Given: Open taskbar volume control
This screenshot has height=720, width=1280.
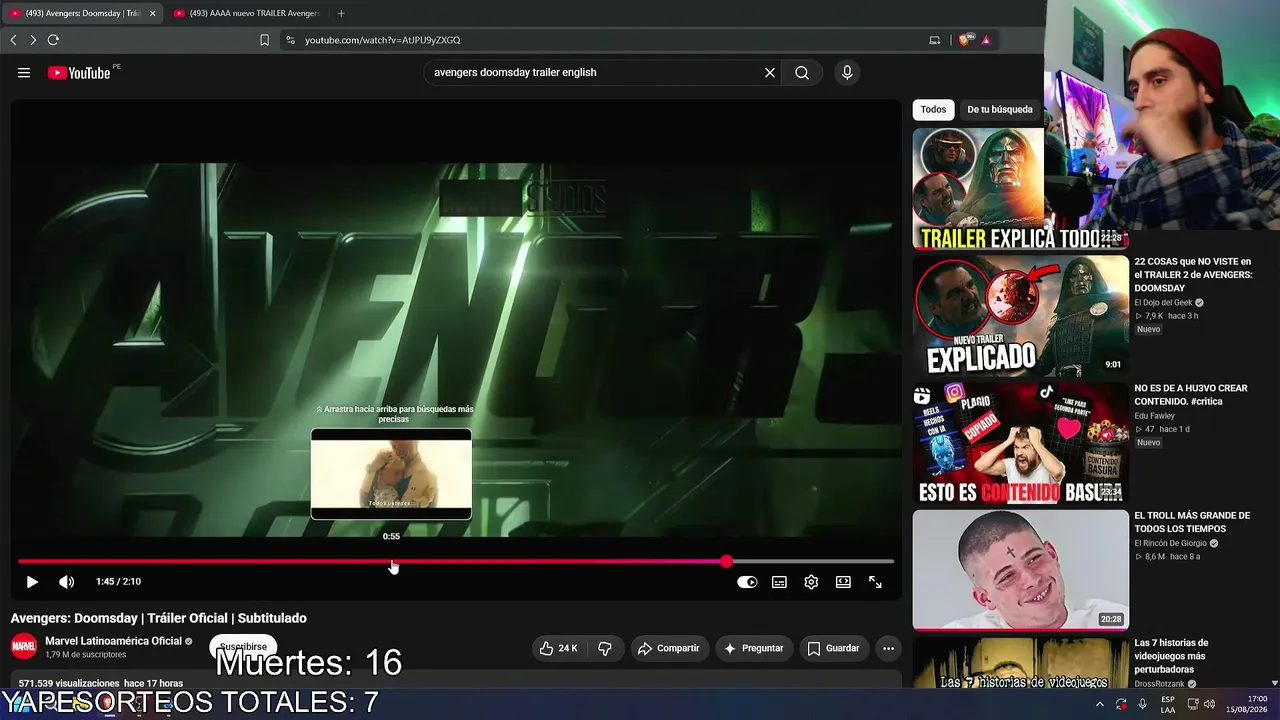Looking at the screenshot, I should click(1209, 704).
